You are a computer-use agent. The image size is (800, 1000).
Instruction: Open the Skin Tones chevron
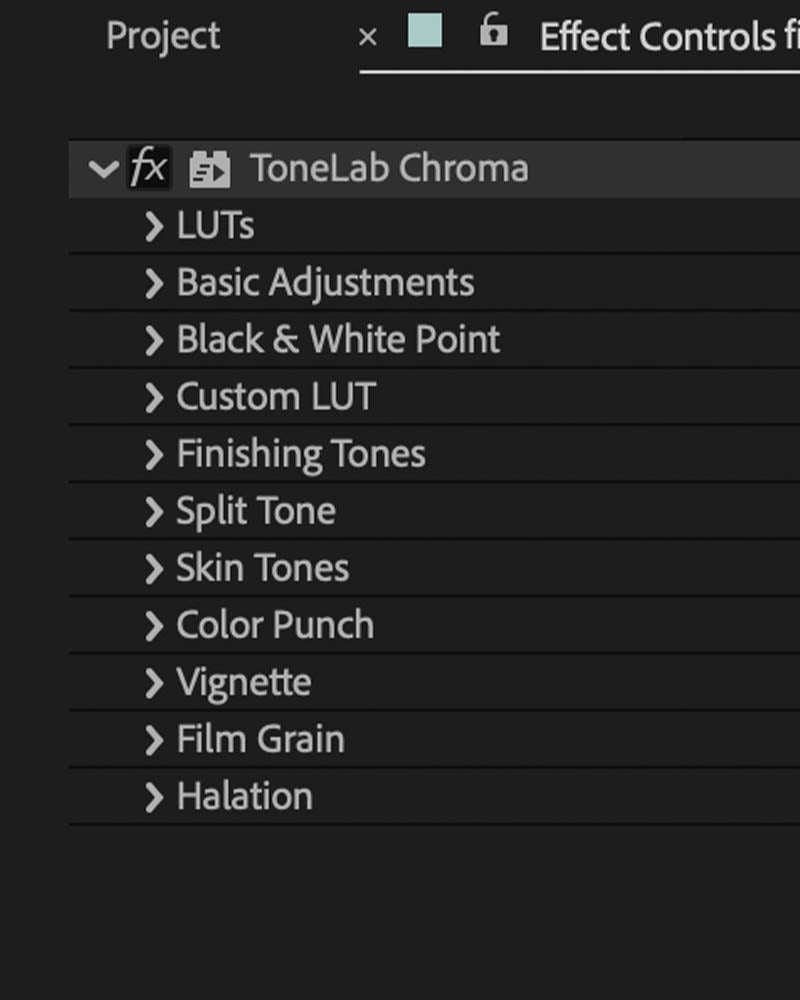click(154, 568)
